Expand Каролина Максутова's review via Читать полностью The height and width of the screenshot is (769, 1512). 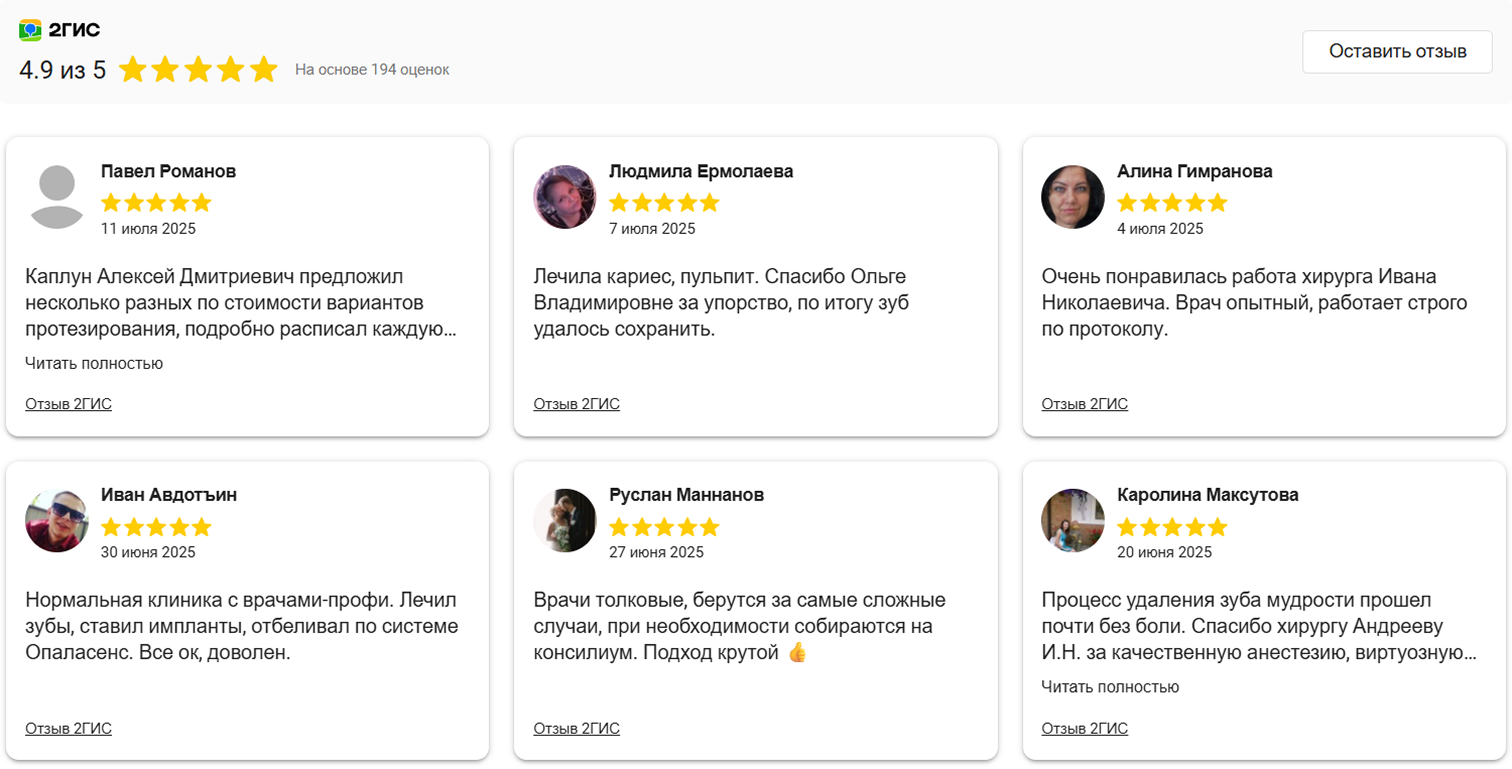coord(1110,687)
